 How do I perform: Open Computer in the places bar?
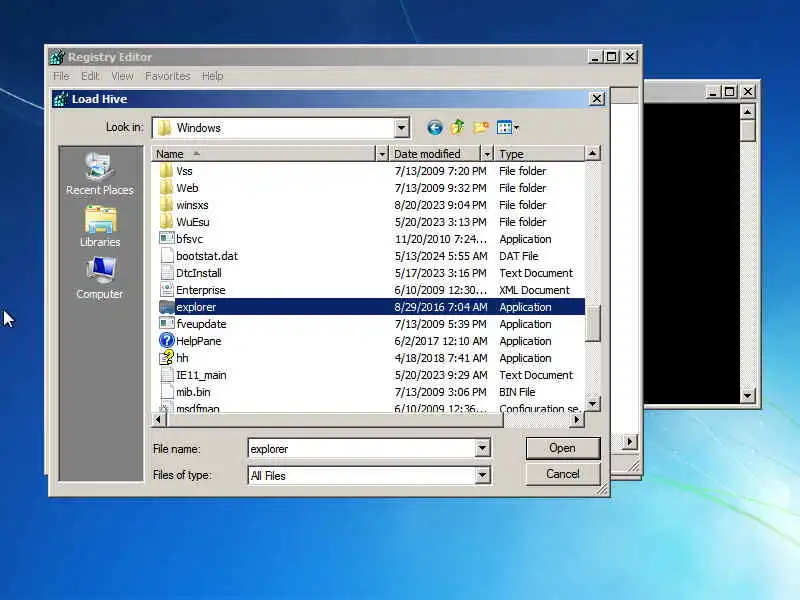tap(99, 279)
